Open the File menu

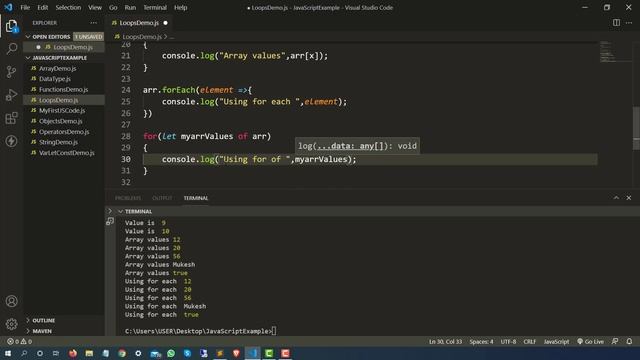25,7
